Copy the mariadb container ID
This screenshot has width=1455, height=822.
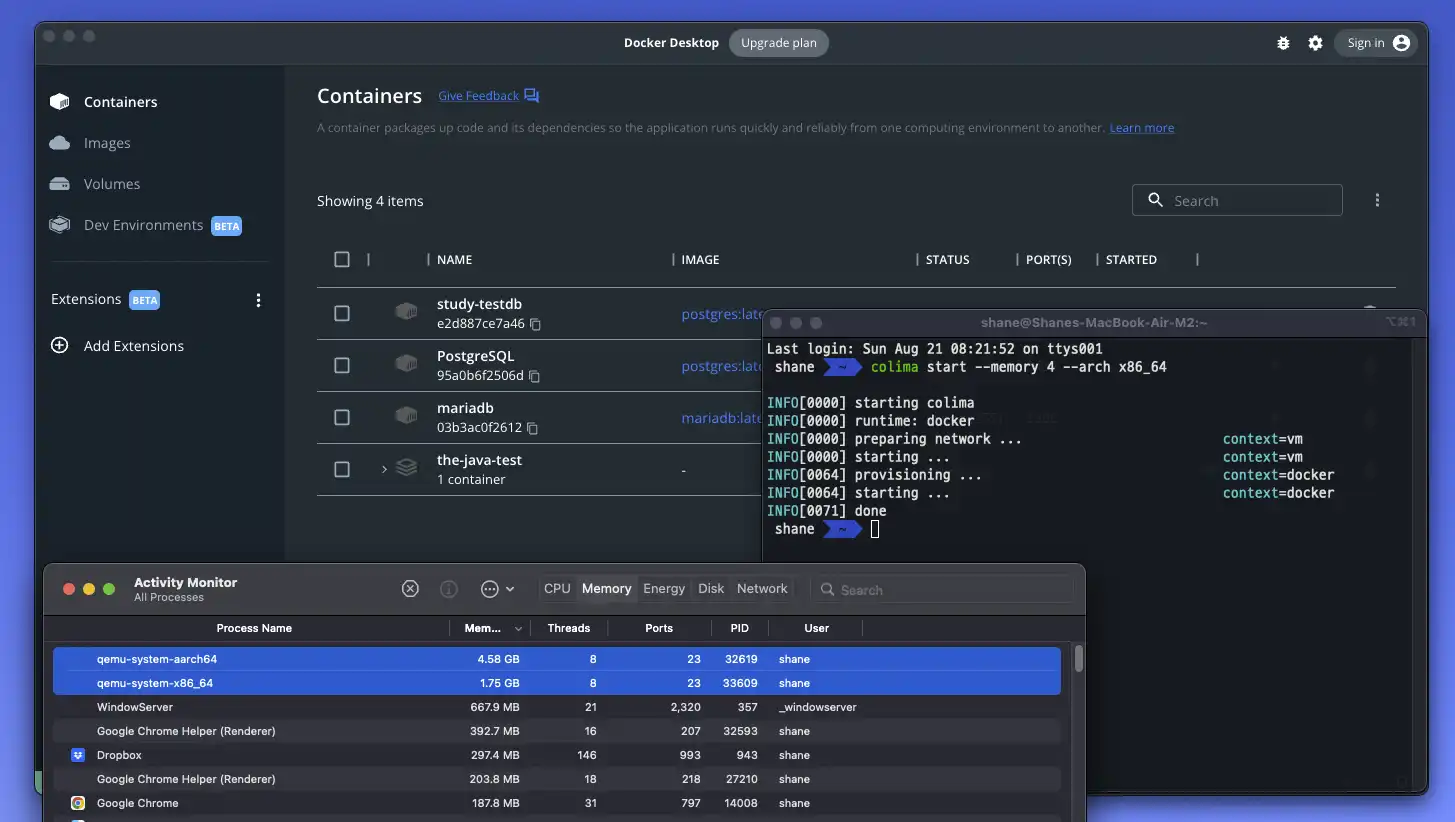(x=532, y=428)
